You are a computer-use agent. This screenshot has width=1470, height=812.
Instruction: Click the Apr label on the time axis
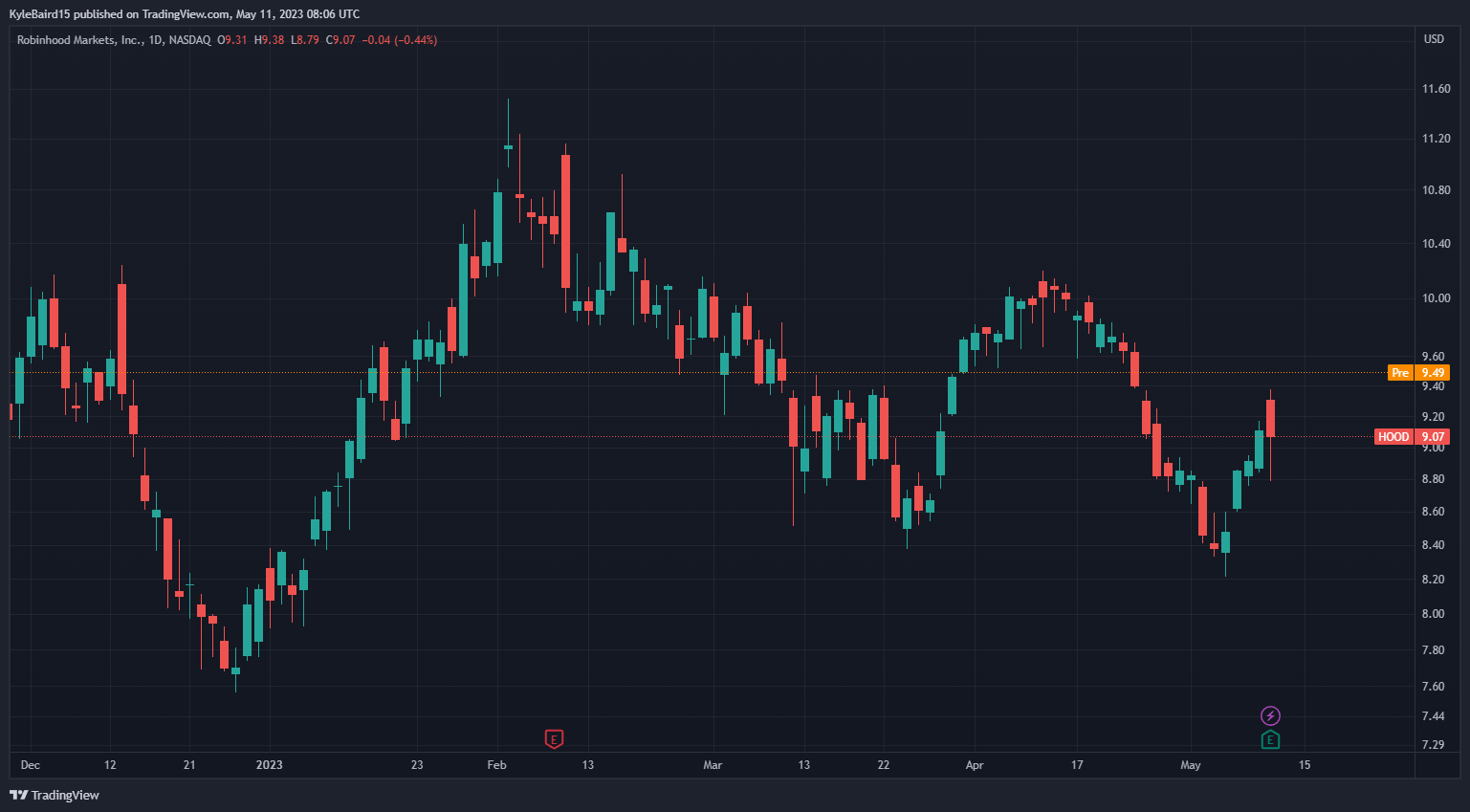(x=975, y=765)
